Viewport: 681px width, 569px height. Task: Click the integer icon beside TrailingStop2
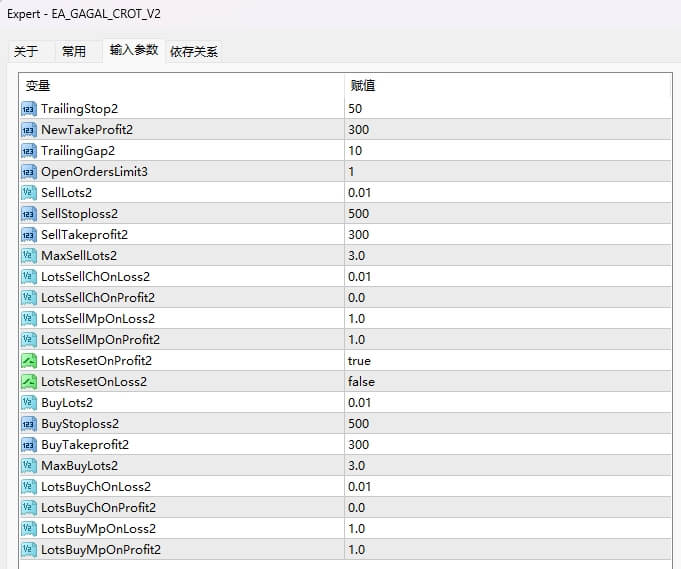click(x=29, y=109)
